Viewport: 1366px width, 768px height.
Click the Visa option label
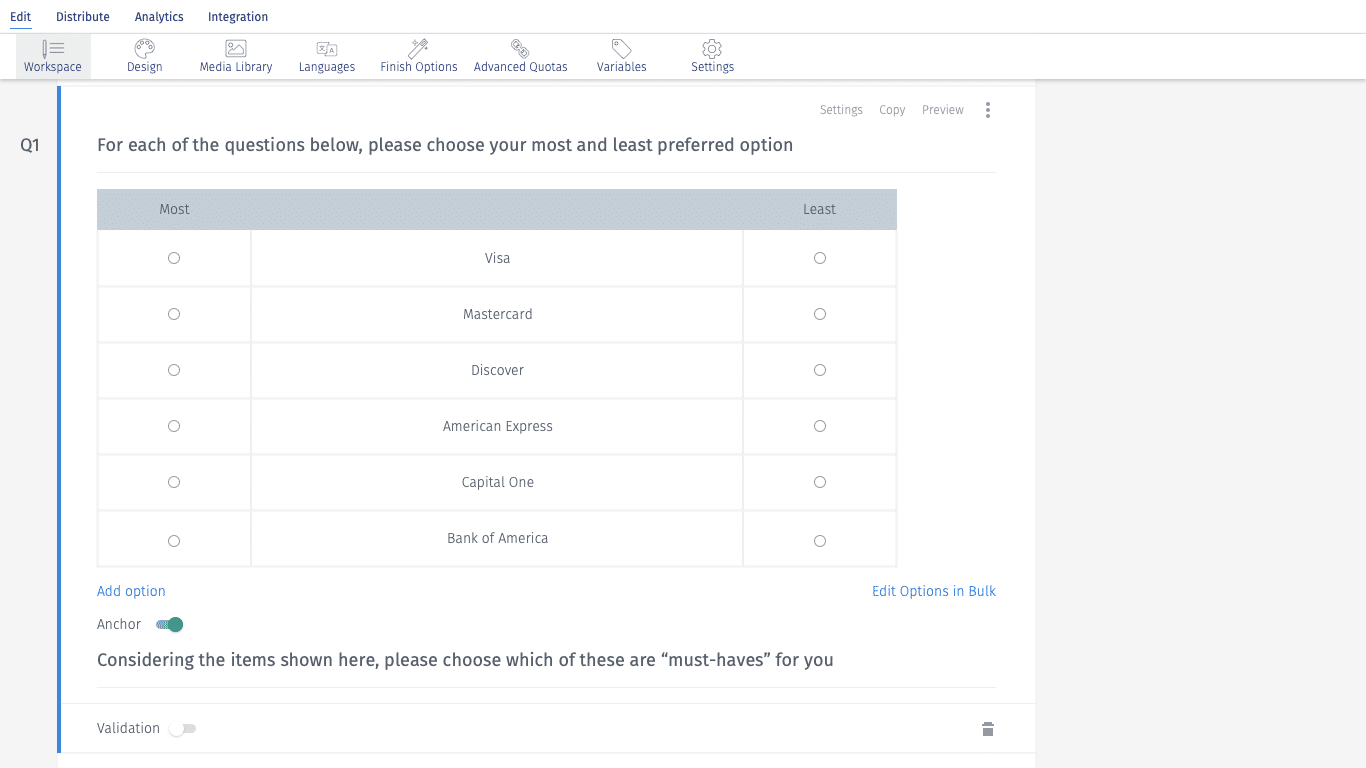coord(497,258)
